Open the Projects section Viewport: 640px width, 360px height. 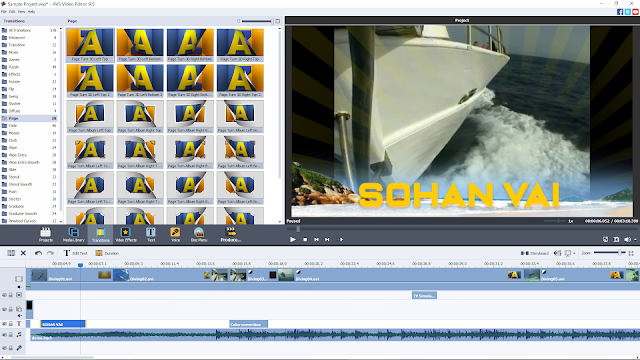[45, 234]
